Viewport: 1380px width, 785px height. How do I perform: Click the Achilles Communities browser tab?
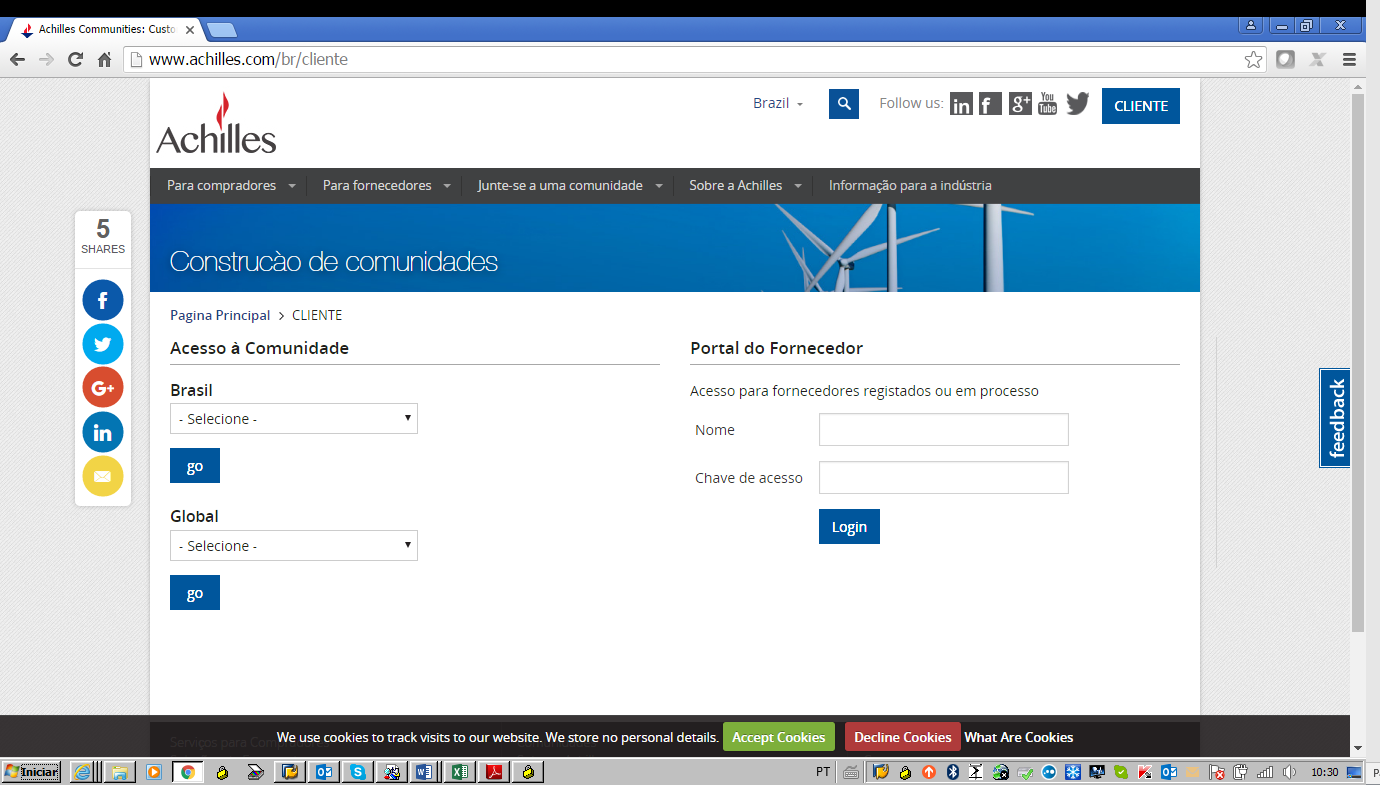click(x=107, y=30)
